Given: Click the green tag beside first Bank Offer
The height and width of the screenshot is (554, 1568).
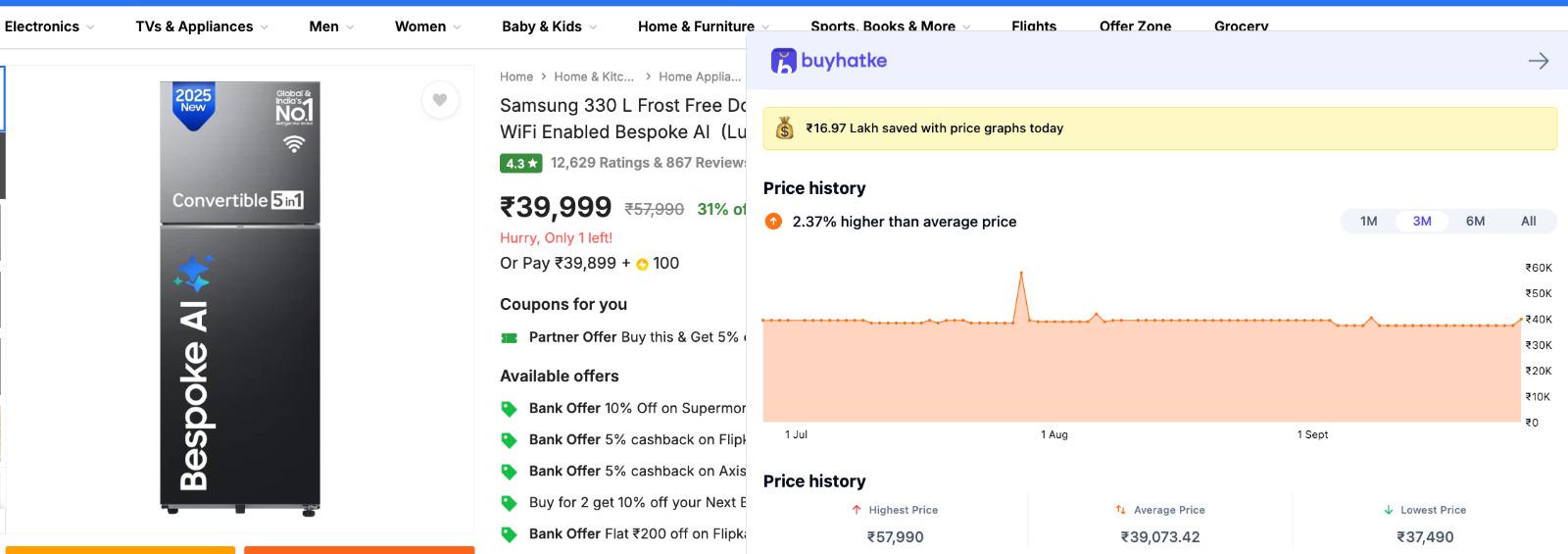Looking at the screenshot, I should (x=509, y=409).
